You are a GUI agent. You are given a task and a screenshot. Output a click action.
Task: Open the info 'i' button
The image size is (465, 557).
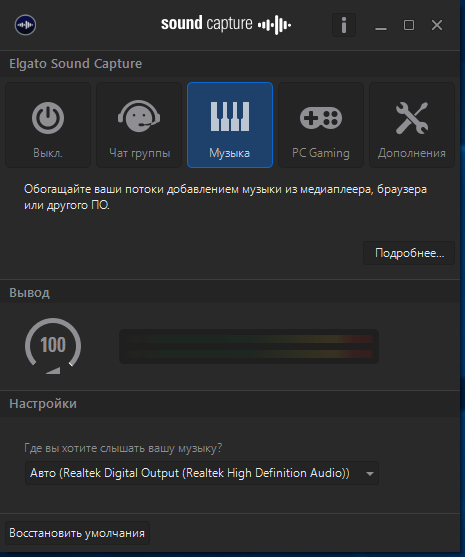[344, 25]
